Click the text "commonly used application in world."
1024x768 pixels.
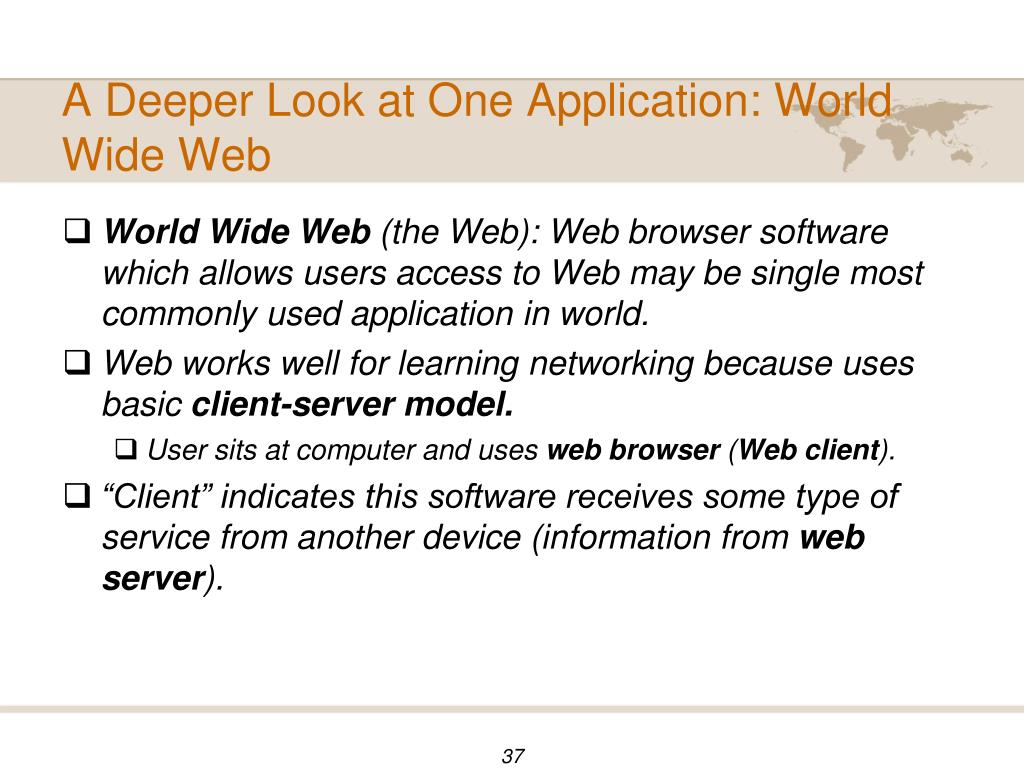(376, 313)
